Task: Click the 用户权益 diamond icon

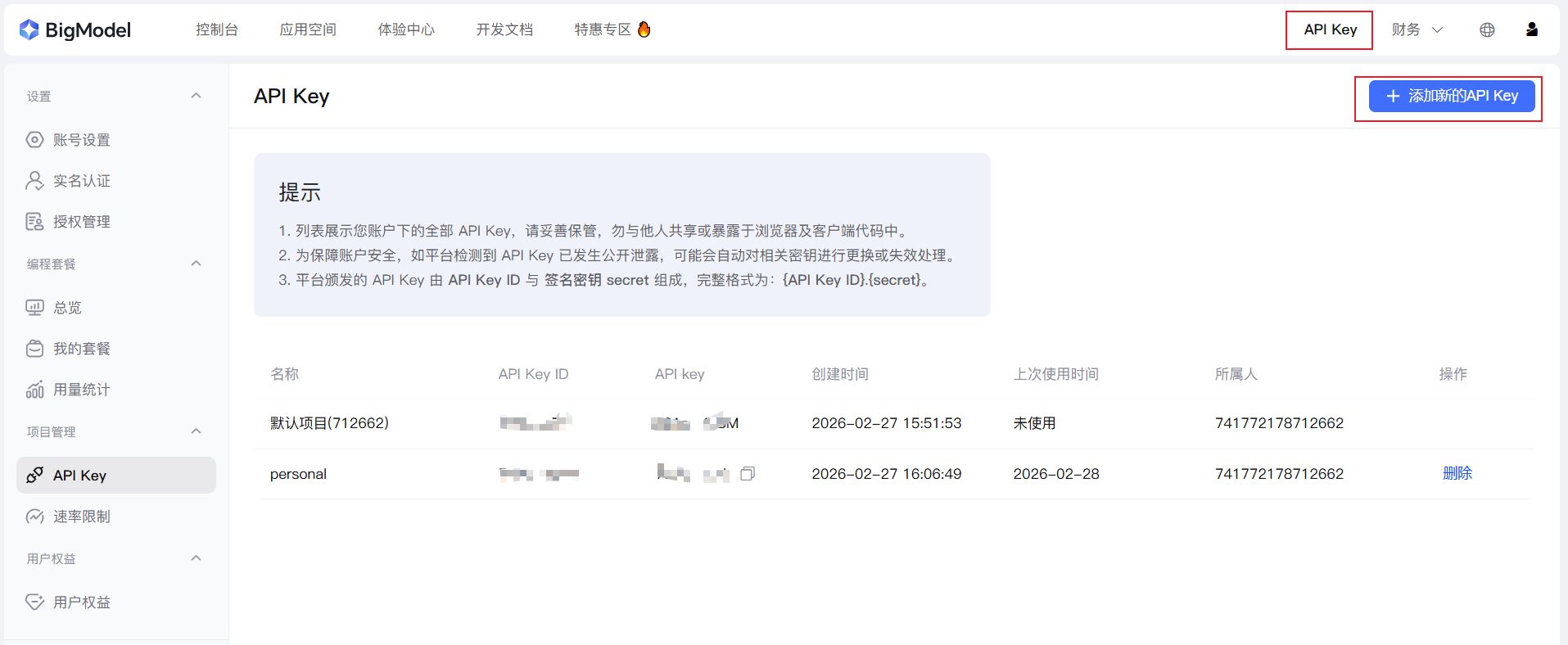Action: coord(34,602)
